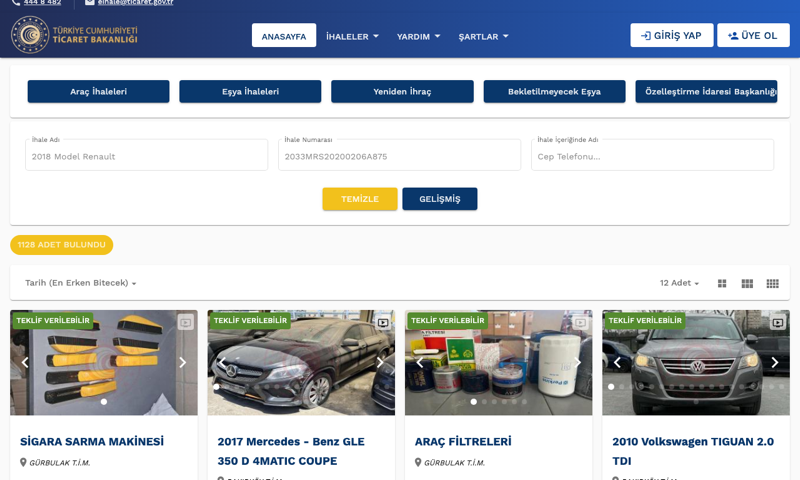Open the ANASAYFA tab
Screen dimensions: 800x480
(284, 36)
